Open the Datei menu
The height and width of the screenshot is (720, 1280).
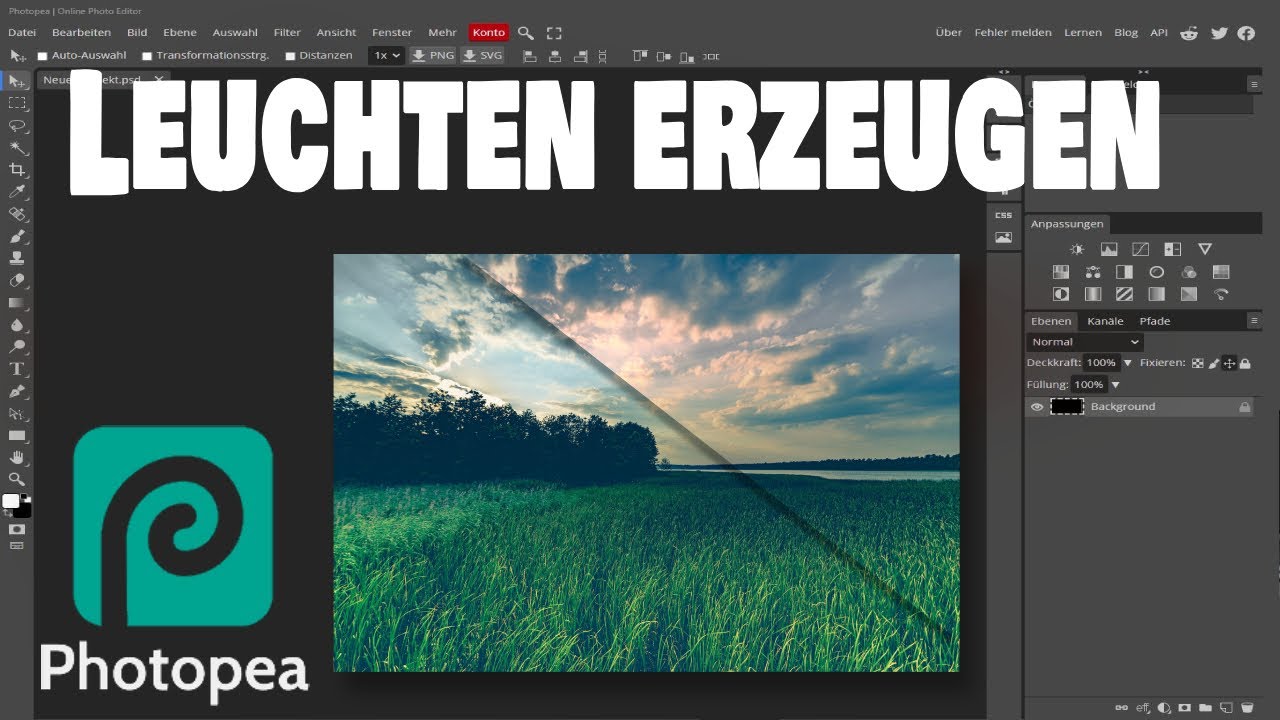click(22, 33)
